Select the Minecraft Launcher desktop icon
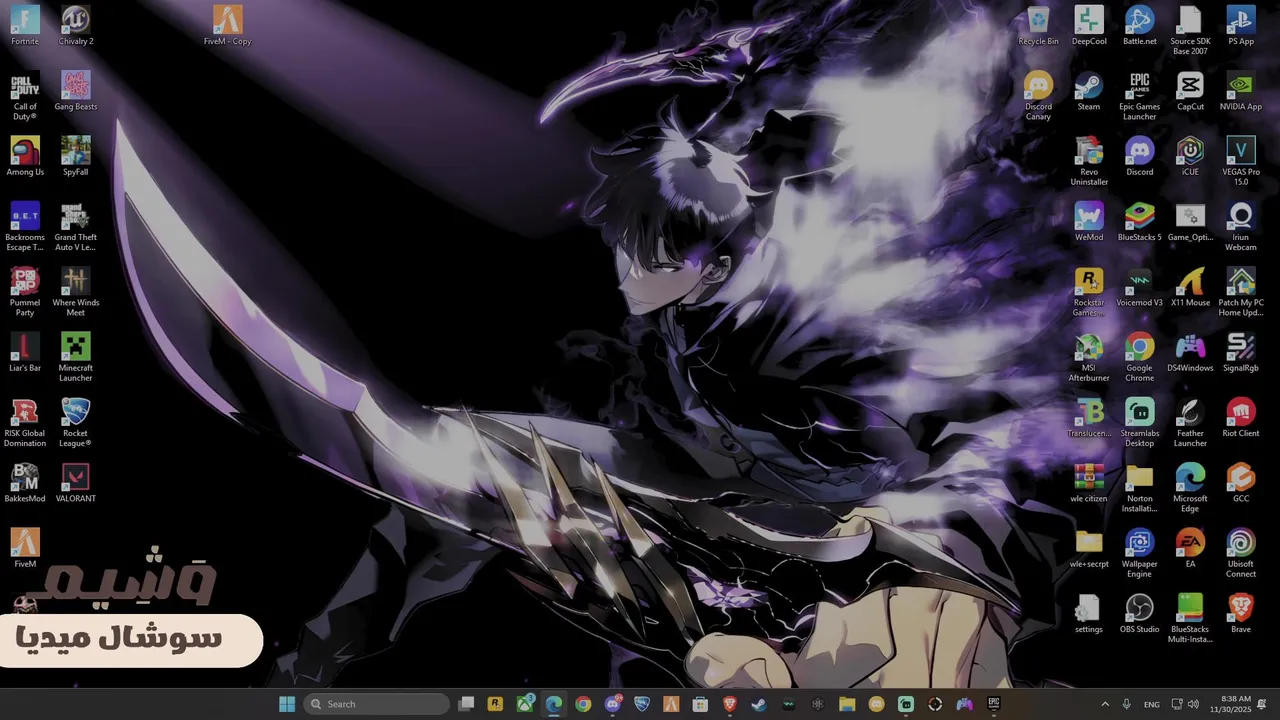This screenshot has height=720, width=1280. point(76,357)
